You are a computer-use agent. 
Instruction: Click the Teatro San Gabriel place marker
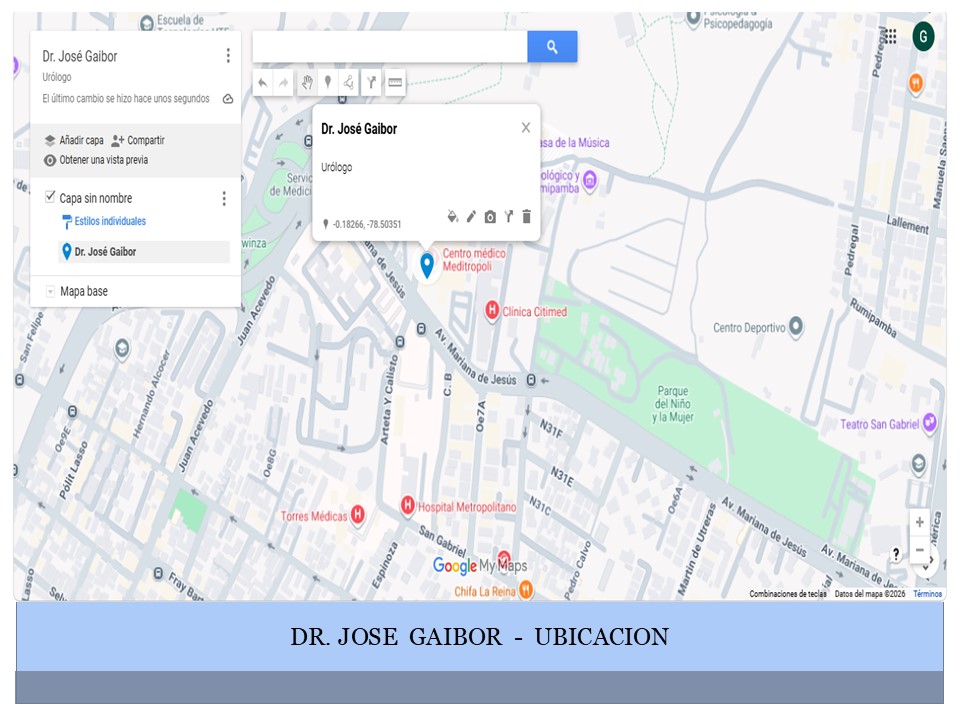pyautogui.click(x=930, y=422)
